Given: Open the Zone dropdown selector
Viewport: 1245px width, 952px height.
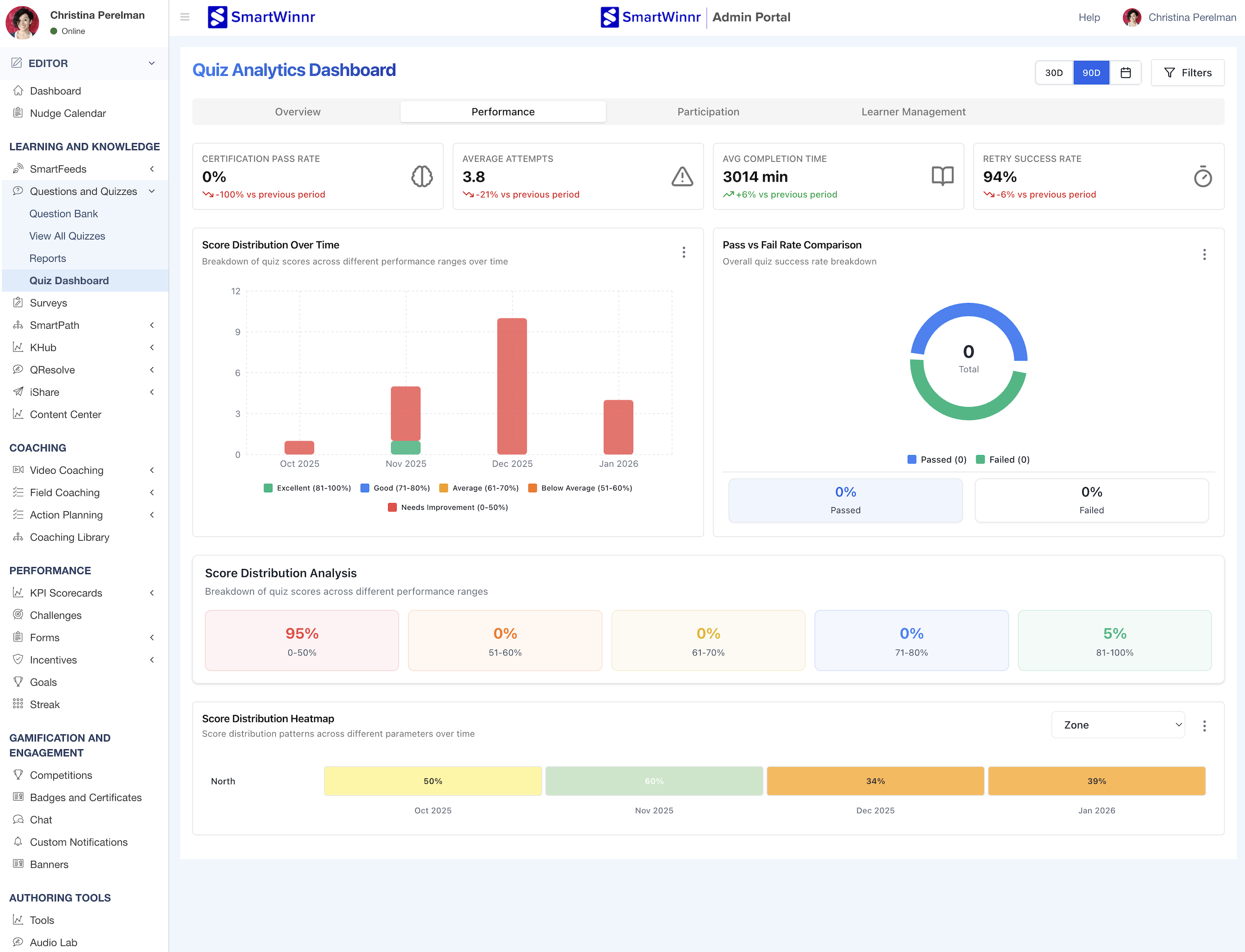Looking at the screenshot, I should coord(1118,725).
